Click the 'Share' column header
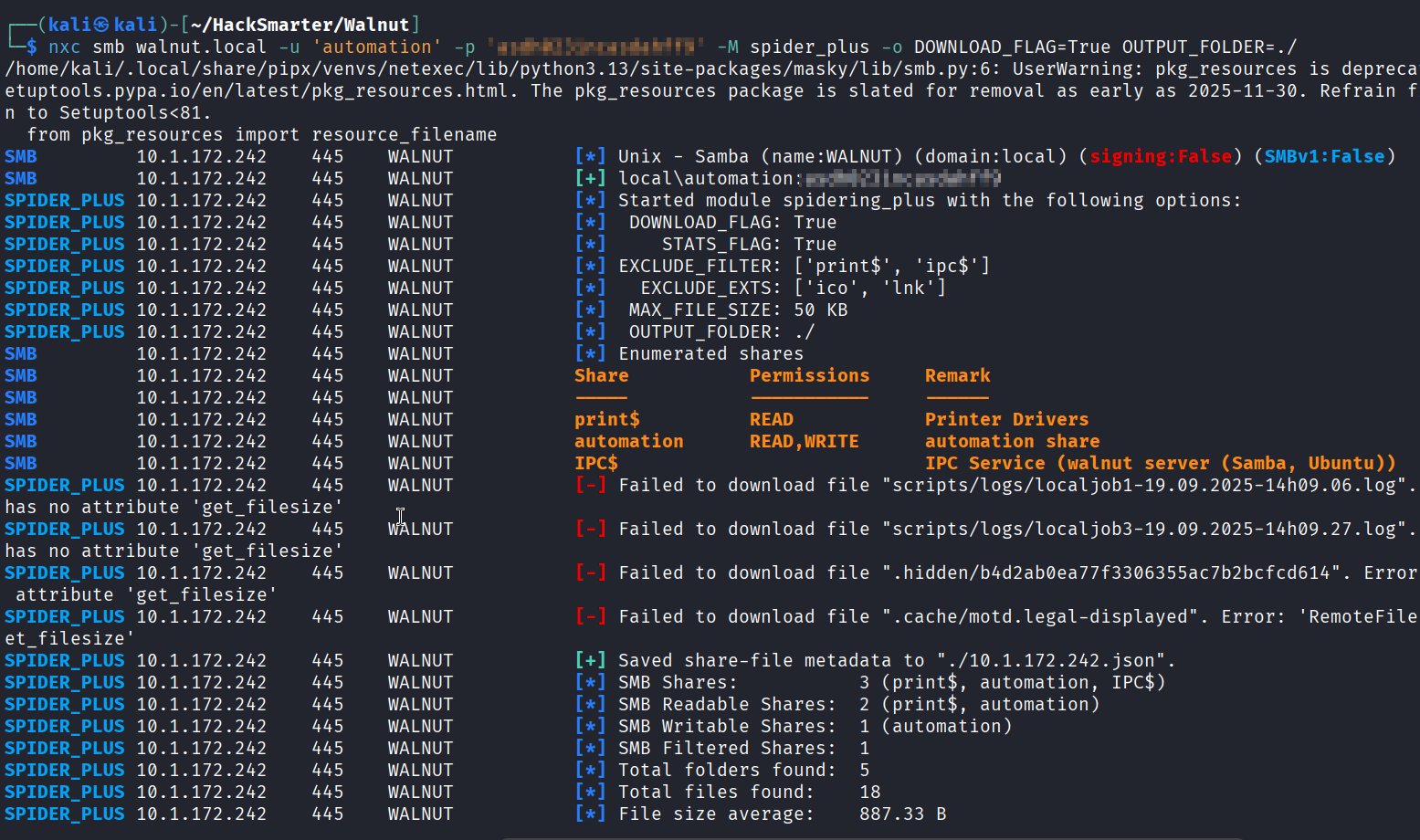Image resolution: width=1420 pixels, height=840 pixels. click(601, 375)
